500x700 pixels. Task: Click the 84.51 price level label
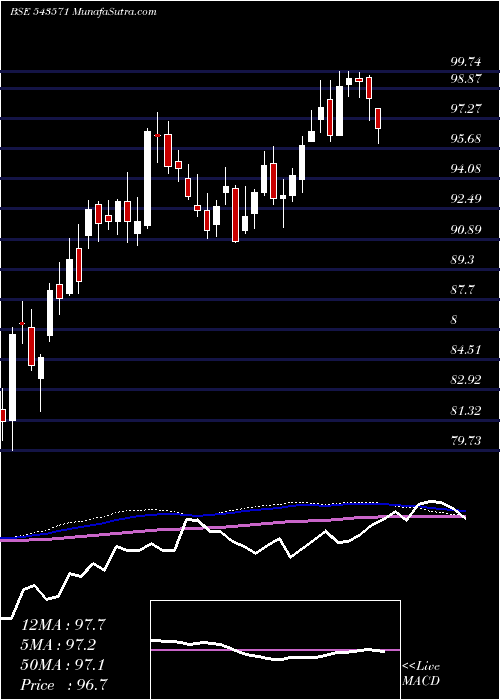pos(466,350)
